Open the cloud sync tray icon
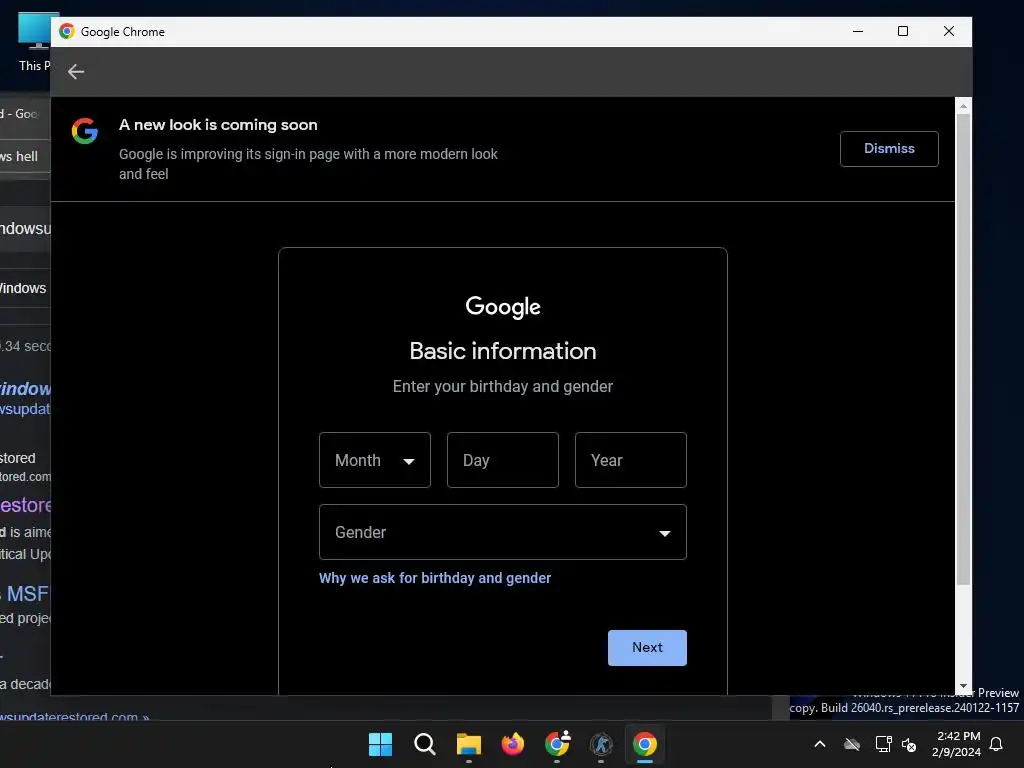Screen dimensions: 1024x768 pos(852,744)
